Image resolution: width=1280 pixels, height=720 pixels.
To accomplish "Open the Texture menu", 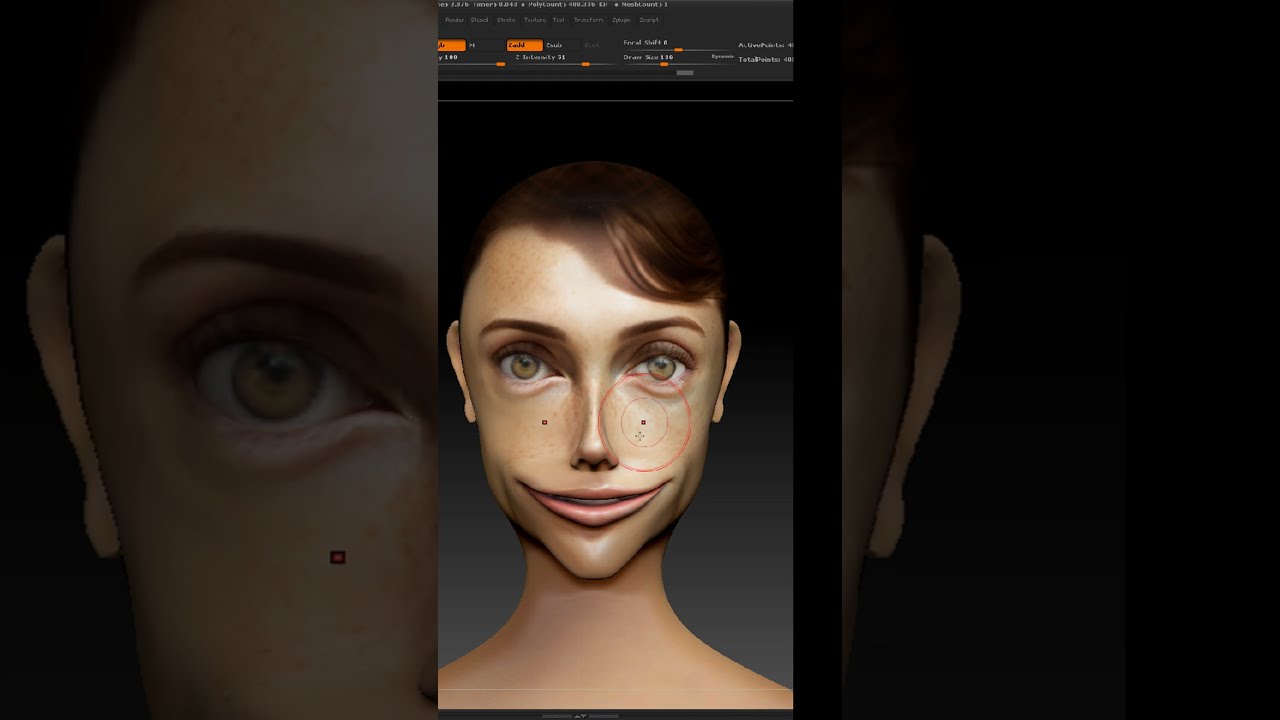I will (535, 20).
